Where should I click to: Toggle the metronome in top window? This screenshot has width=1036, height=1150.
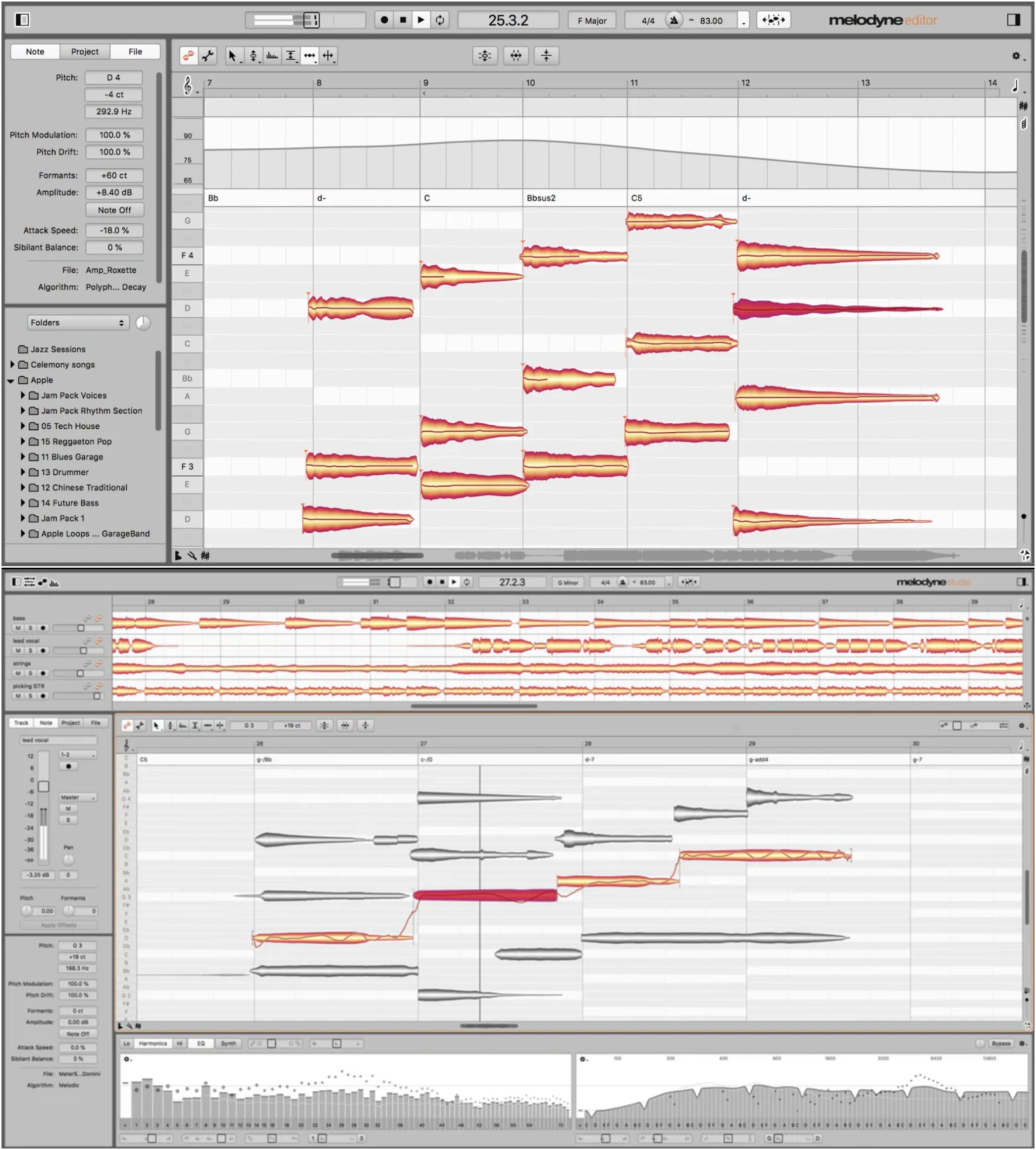click(674, 20)
